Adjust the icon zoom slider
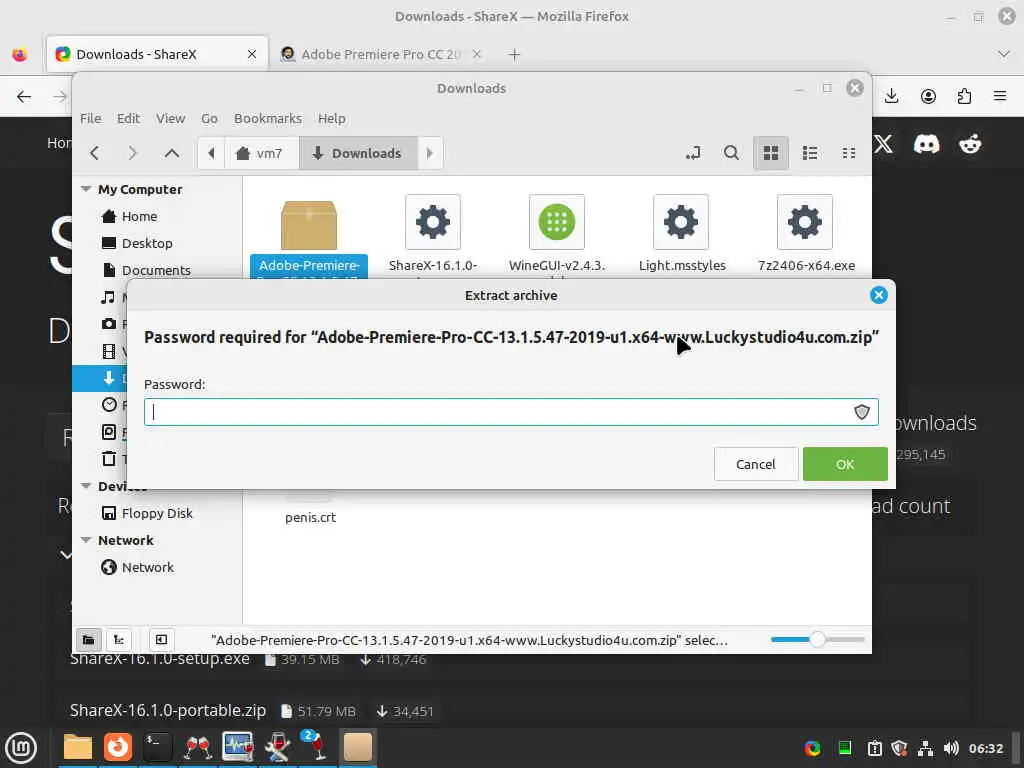This screenshot has height=768, width=1024. [x=818, y=640]
